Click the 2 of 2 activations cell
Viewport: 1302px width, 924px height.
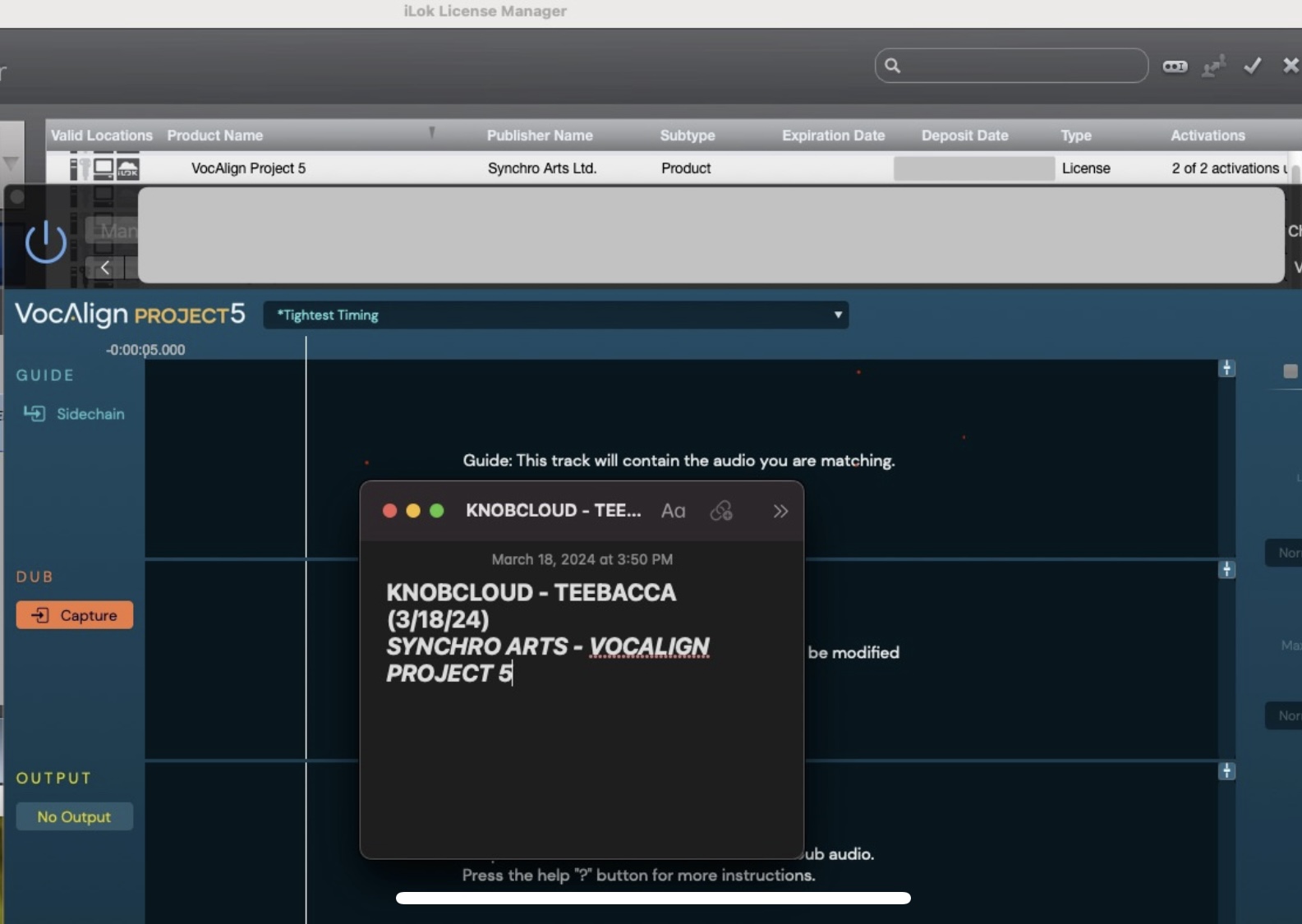pyautogui.click(x=1229, y=168)
